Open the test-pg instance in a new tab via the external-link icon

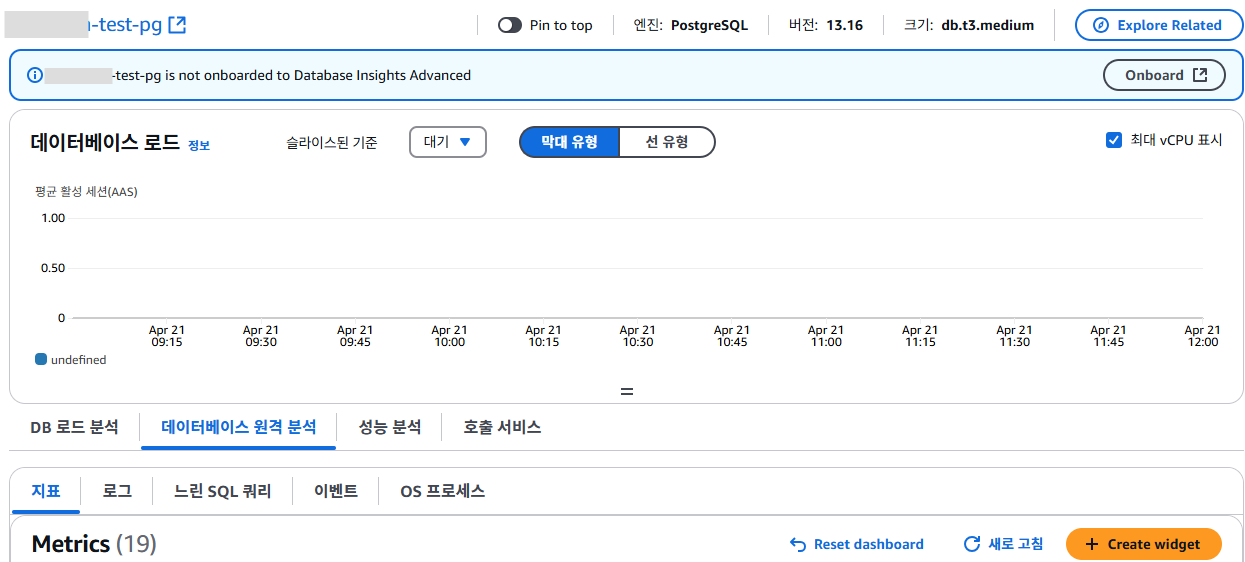177,25
